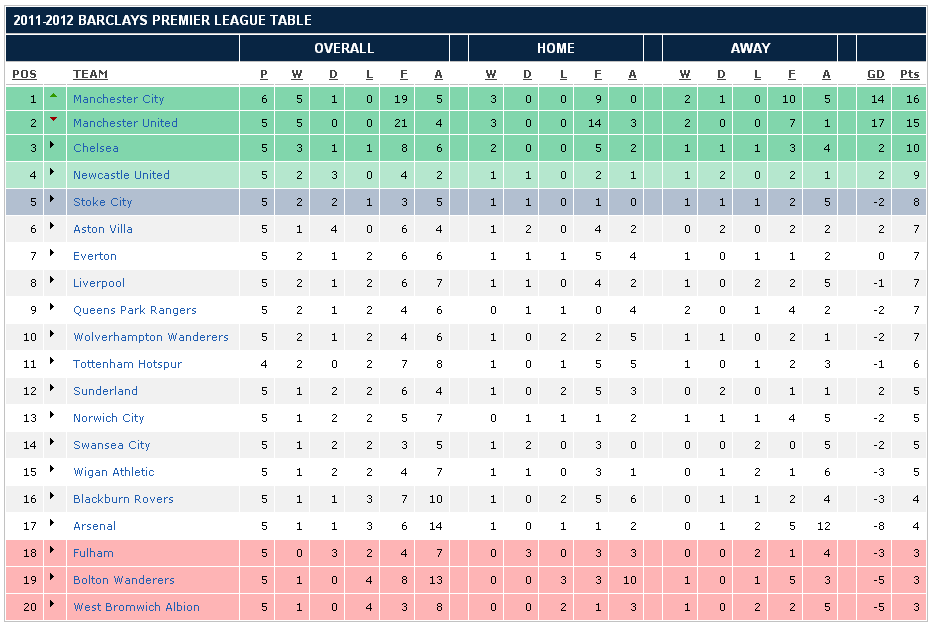Click the arrow icon beside West Bromwich Albion
Screen dimensions: 931x624
pos(53,606)
